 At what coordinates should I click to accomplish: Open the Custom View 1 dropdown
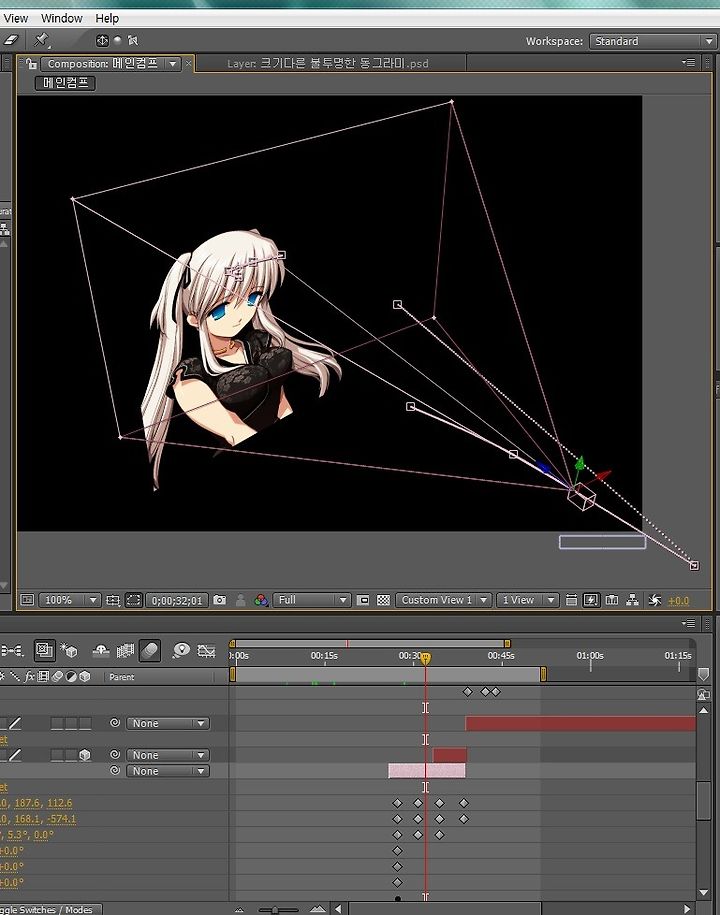[443, 600]
